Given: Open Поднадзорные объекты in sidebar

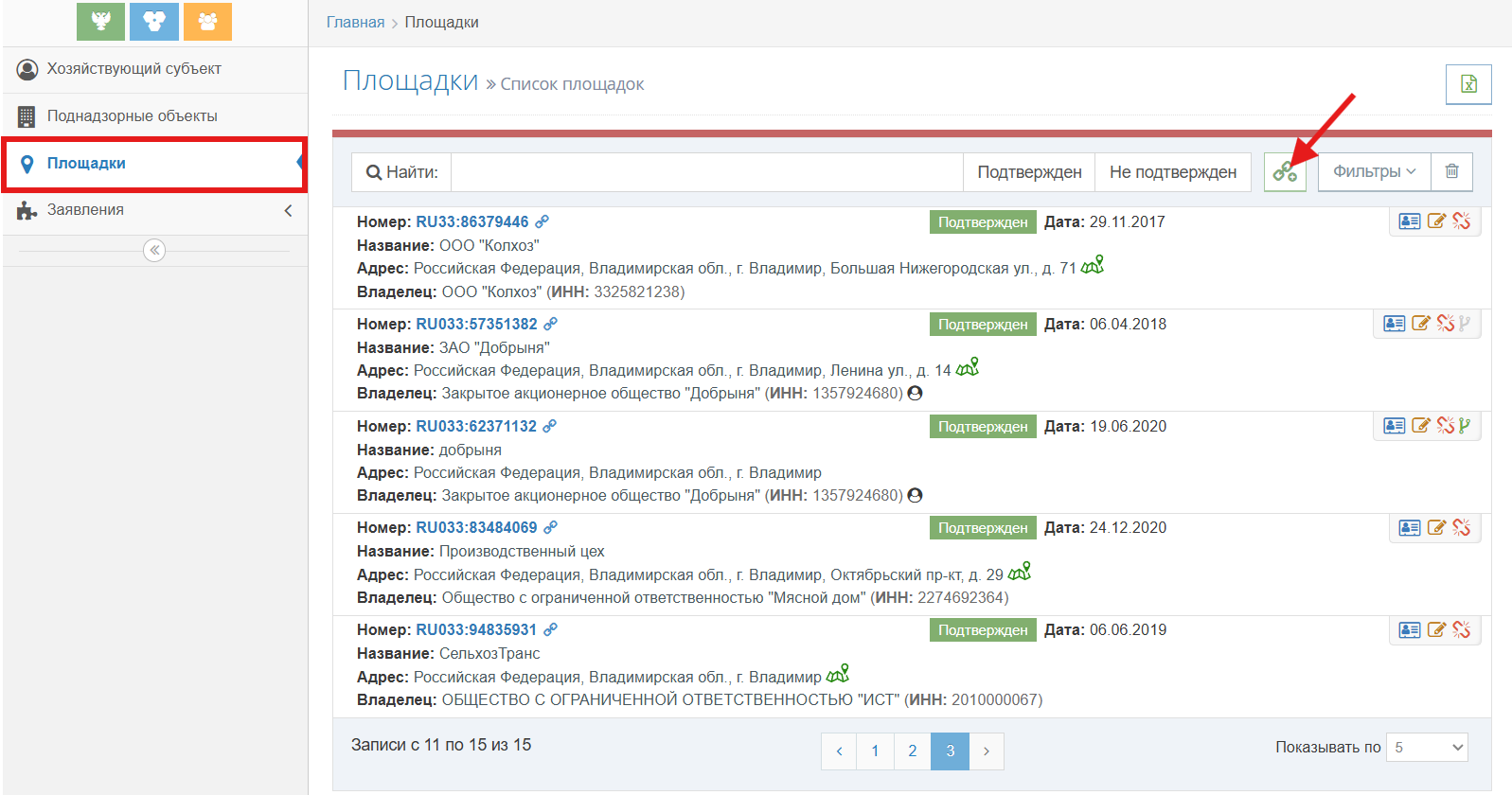Looking at the screenshot, I should pyautogui.click(x=132, y=116).
